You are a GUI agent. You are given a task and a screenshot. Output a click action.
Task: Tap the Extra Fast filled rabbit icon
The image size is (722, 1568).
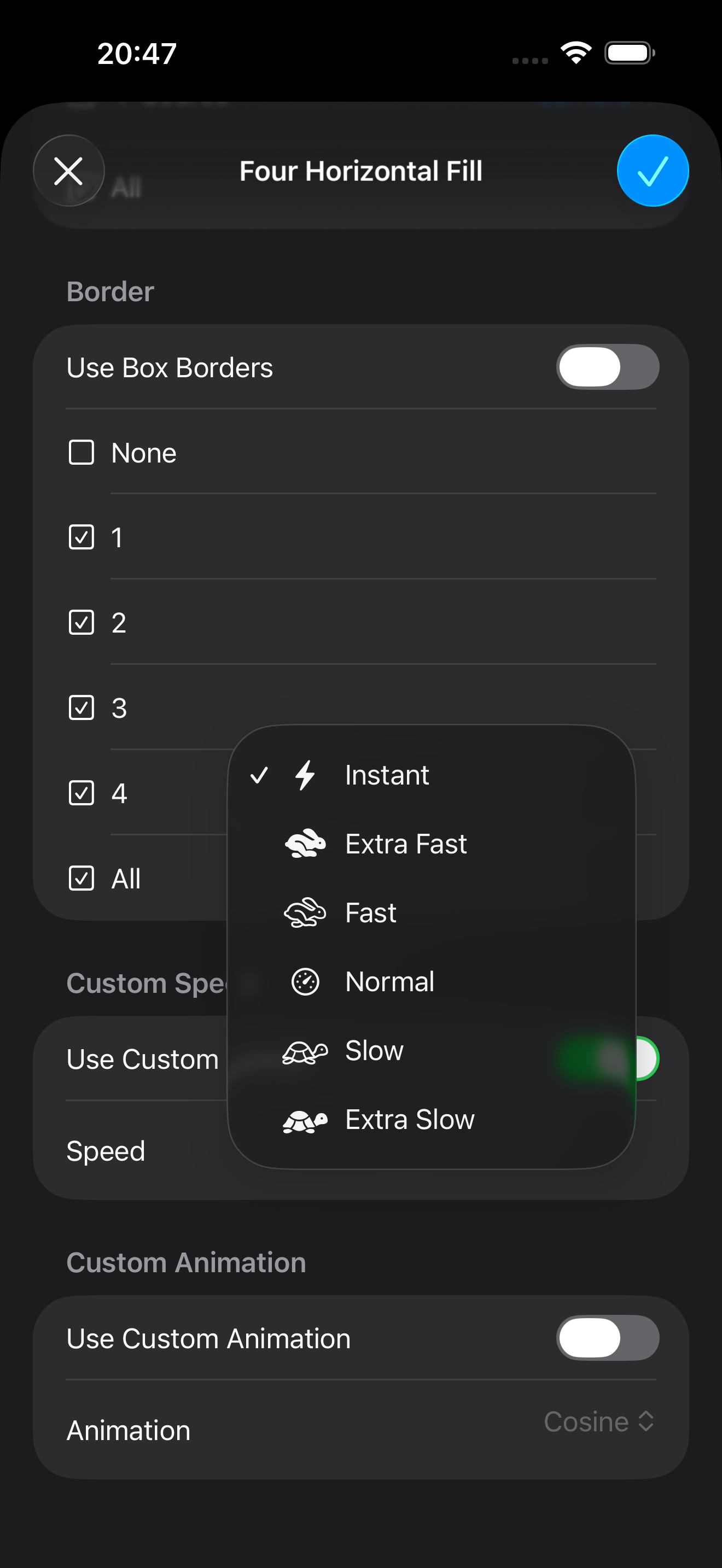pyautogui.click(x=305, y=844)
